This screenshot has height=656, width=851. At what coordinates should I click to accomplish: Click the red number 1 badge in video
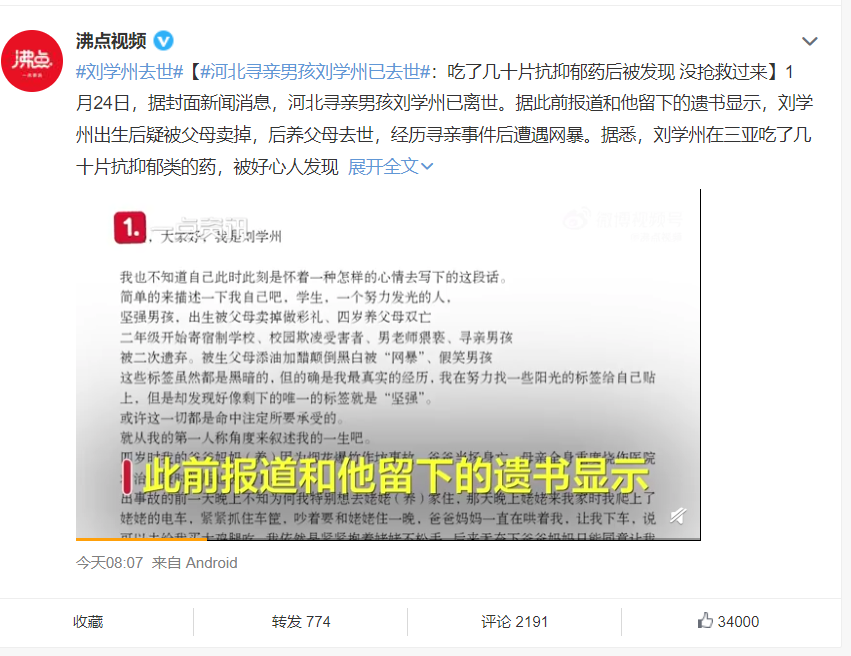pyautogui.click(x=130, y=227)
